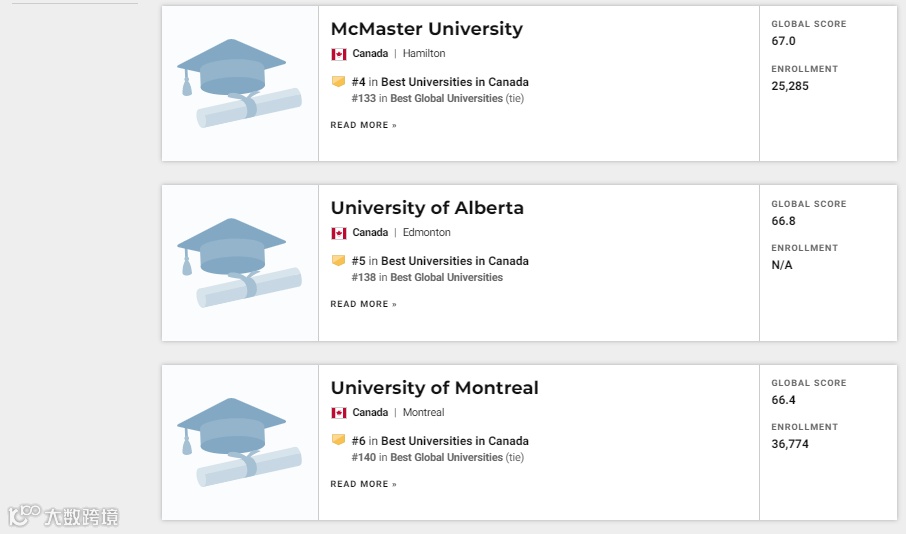Click the gold badge icon beside #4 ranking
This screenshot has width=906, height=534.
pos(338,82)
